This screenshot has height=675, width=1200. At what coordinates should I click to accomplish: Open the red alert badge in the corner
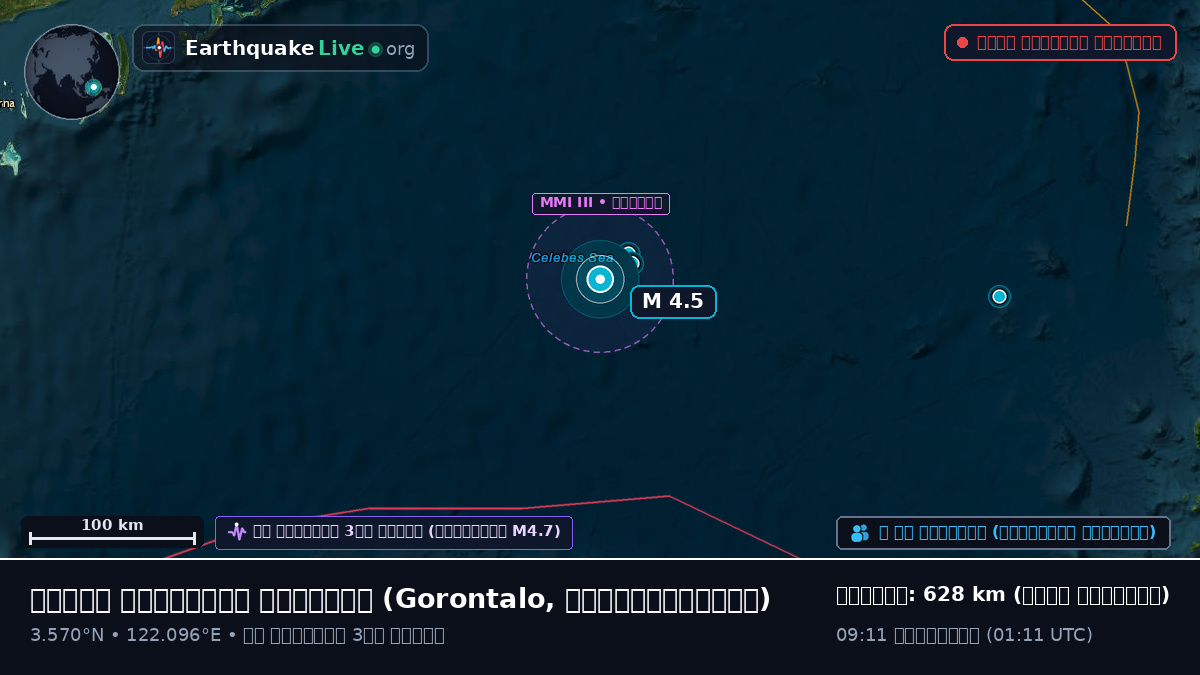pyautogui.click(x=1060, y=42)
